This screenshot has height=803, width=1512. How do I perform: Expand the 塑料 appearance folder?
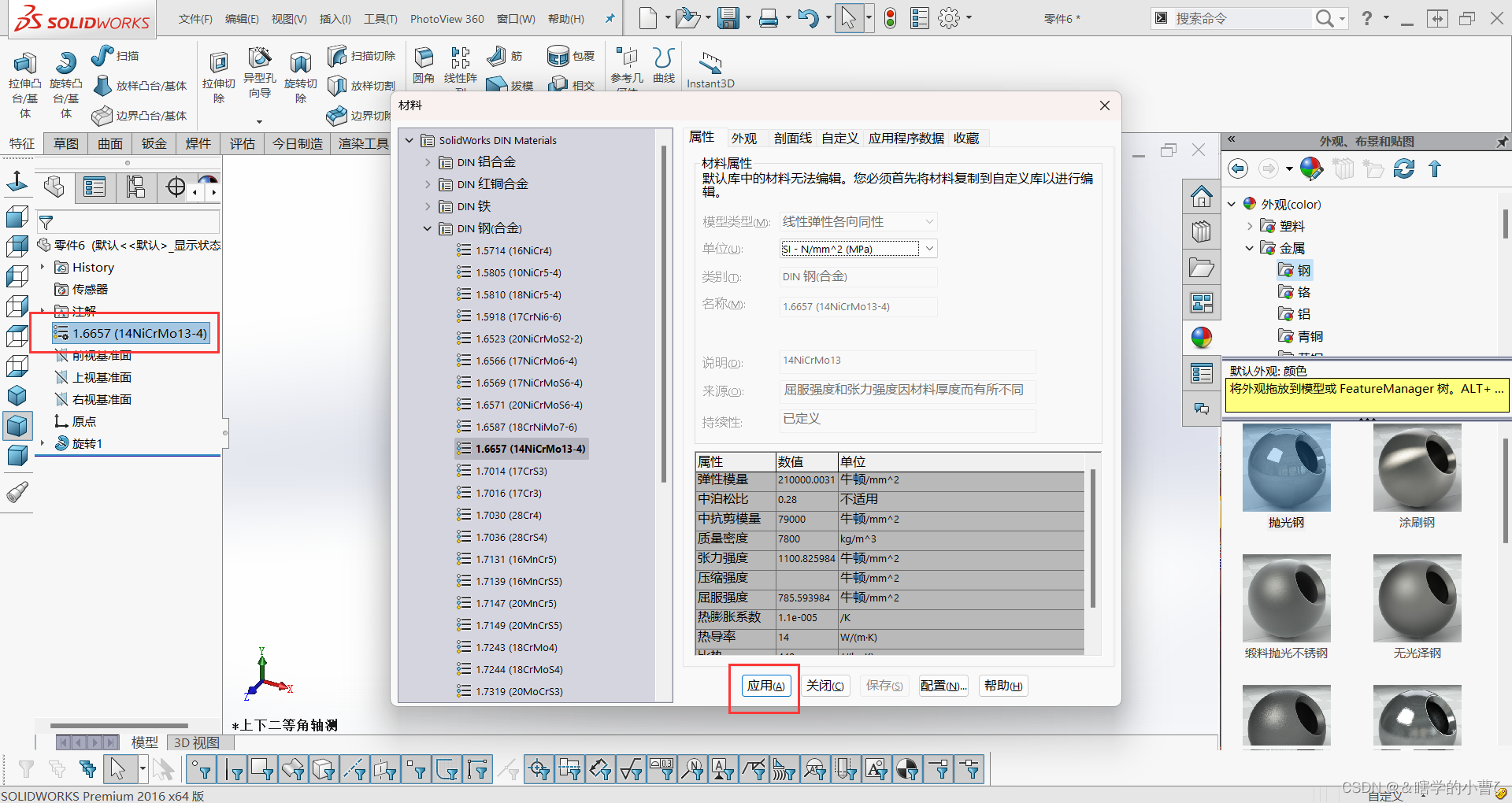(1250, 226)
